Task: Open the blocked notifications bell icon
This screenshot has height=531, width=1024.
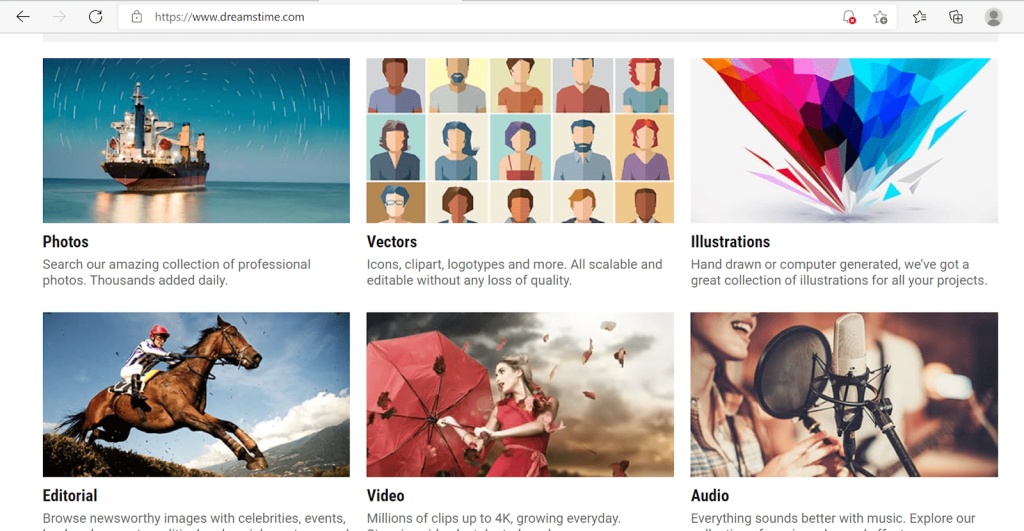Action: click(x=848, y=17)
